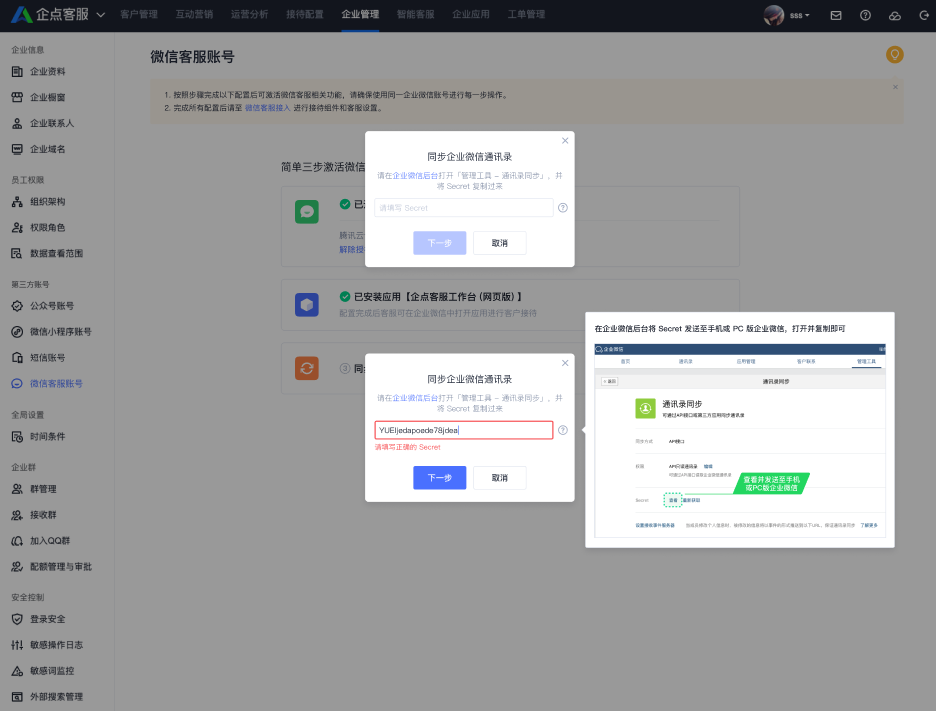Click the help question mark in header
This screenshot has height=711, width=936.
click(865, 16)
